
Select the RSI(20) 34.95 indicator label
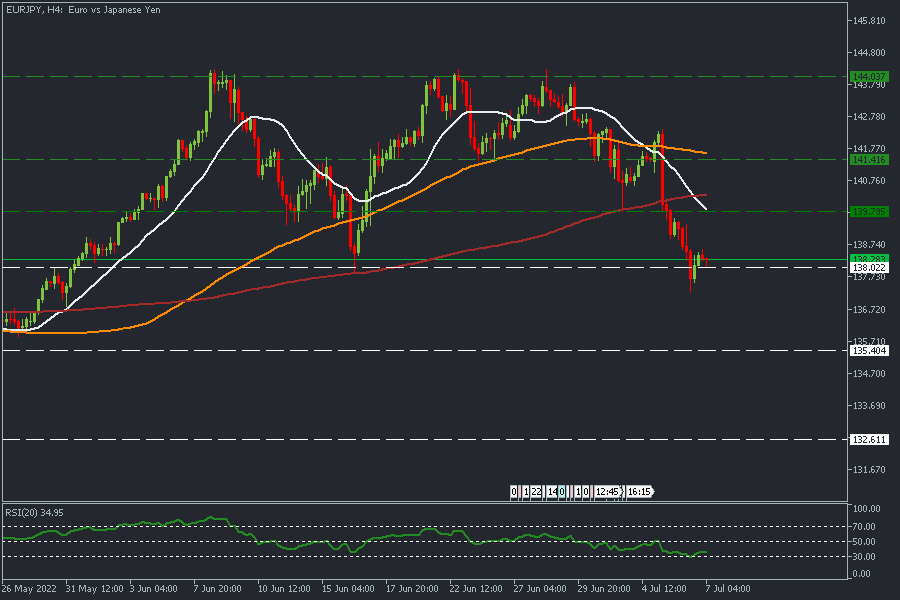point(35,512)
